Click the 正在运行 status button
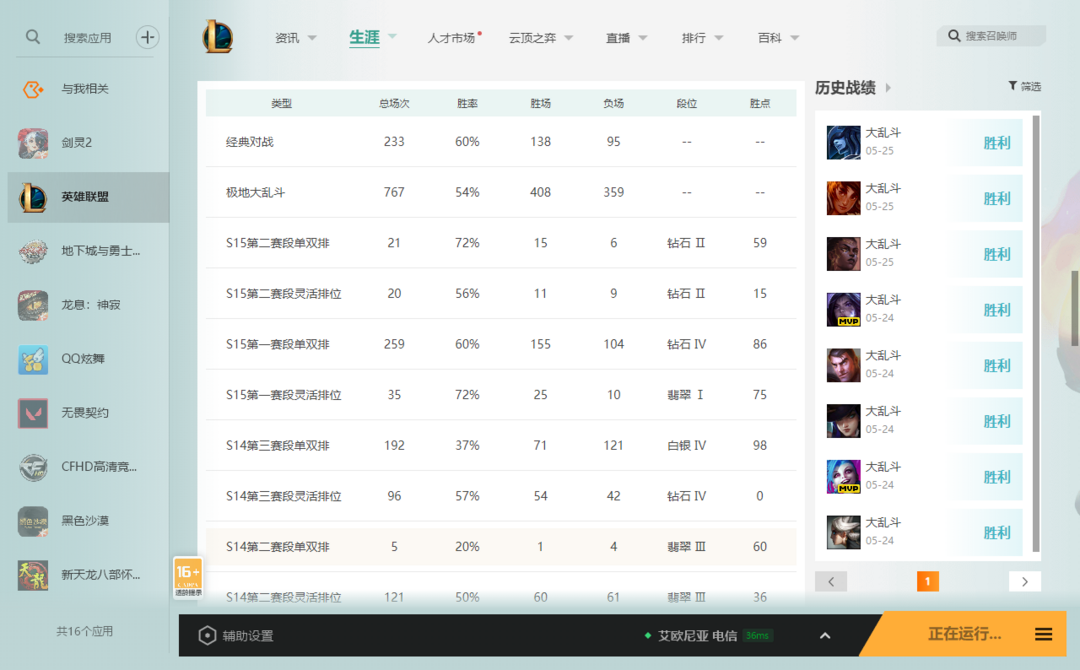This screenshot has height=670, width=1080. (964, 634)
